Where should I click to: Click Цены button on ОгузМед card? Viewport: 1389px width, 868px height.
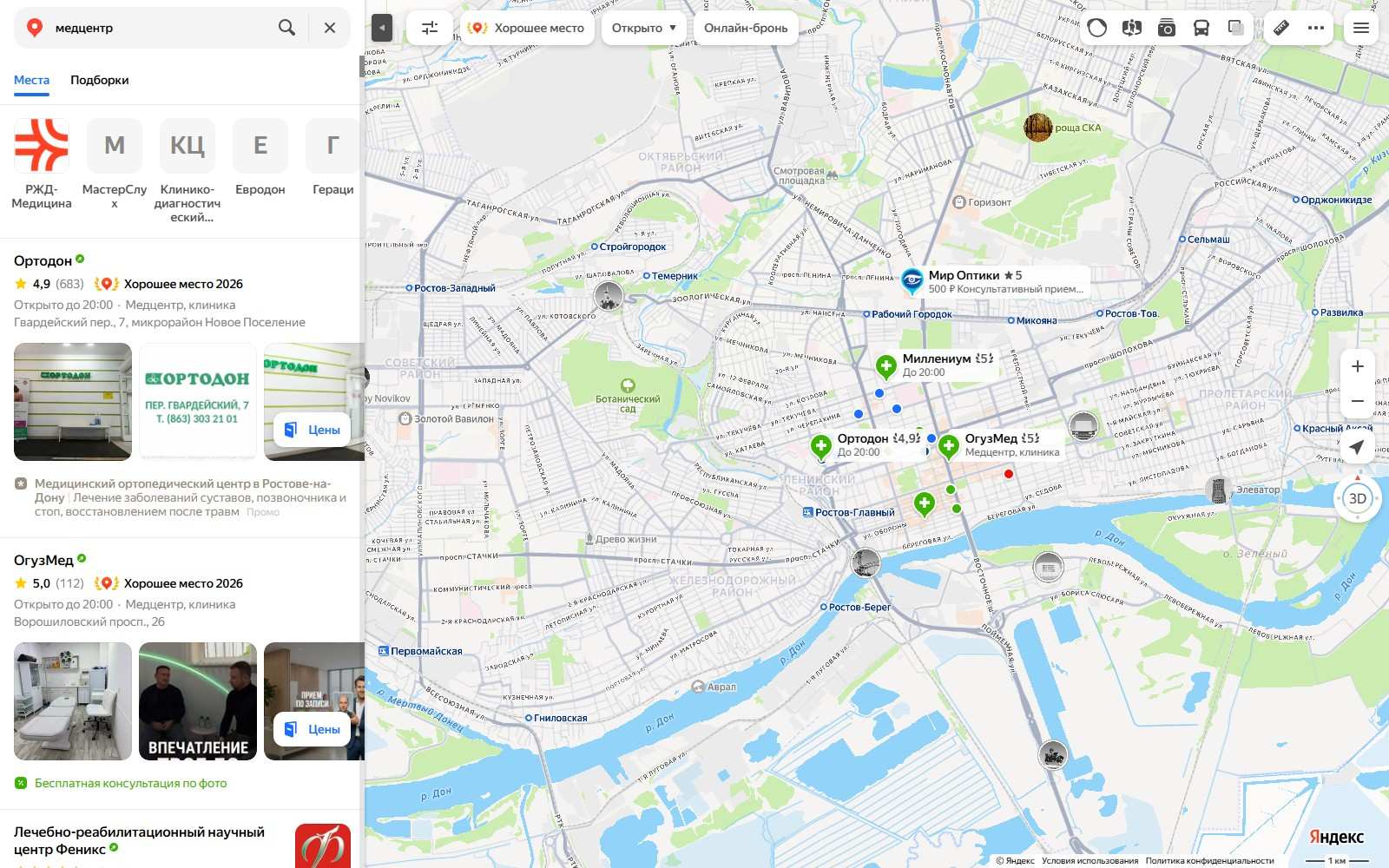pos(313,729)
